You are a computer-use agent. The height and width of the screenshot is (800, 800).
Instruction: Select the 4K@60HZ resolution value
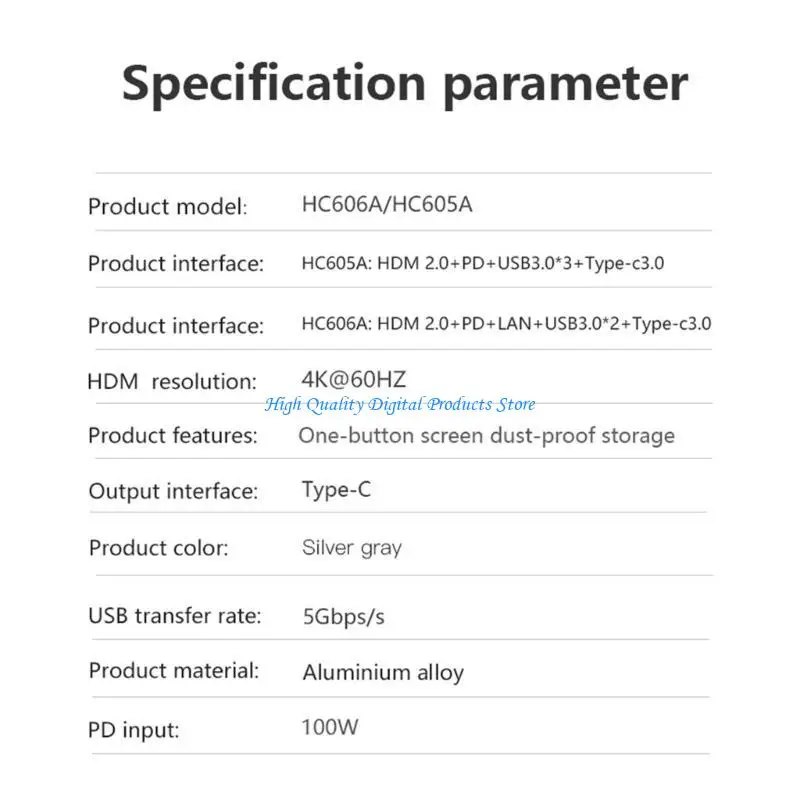tap(354, 379)
